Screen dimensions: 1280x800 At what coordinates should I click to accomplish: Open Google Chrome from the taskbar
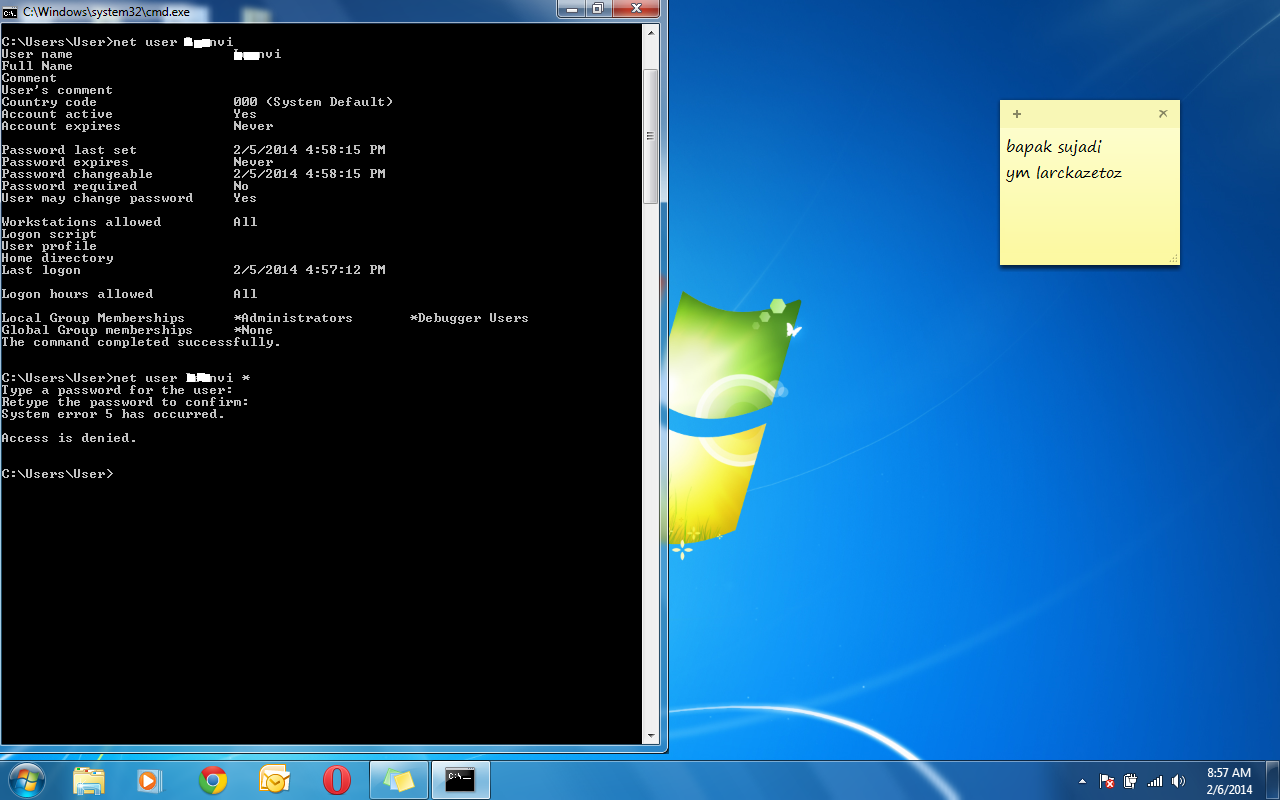click(x=213, y=780)
